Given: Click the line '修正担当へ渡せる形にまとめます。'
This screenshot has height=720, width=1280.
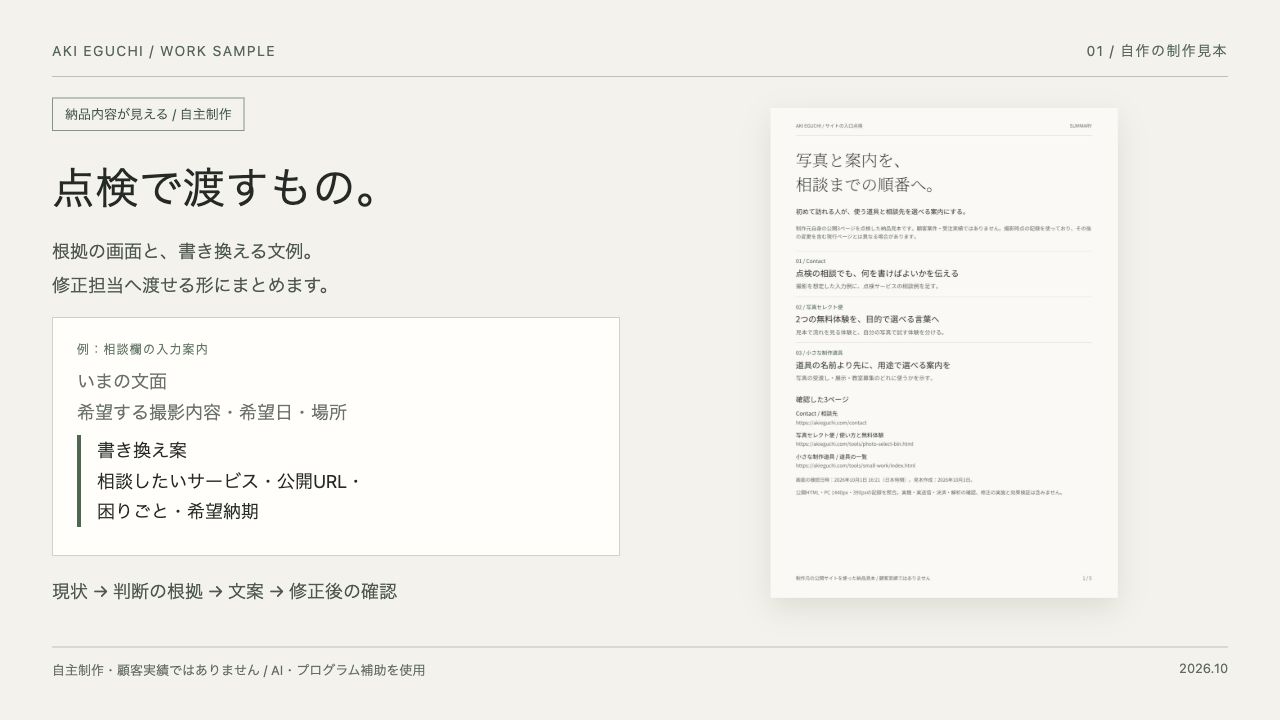Looking at the screenshot, I should [191, 285].
